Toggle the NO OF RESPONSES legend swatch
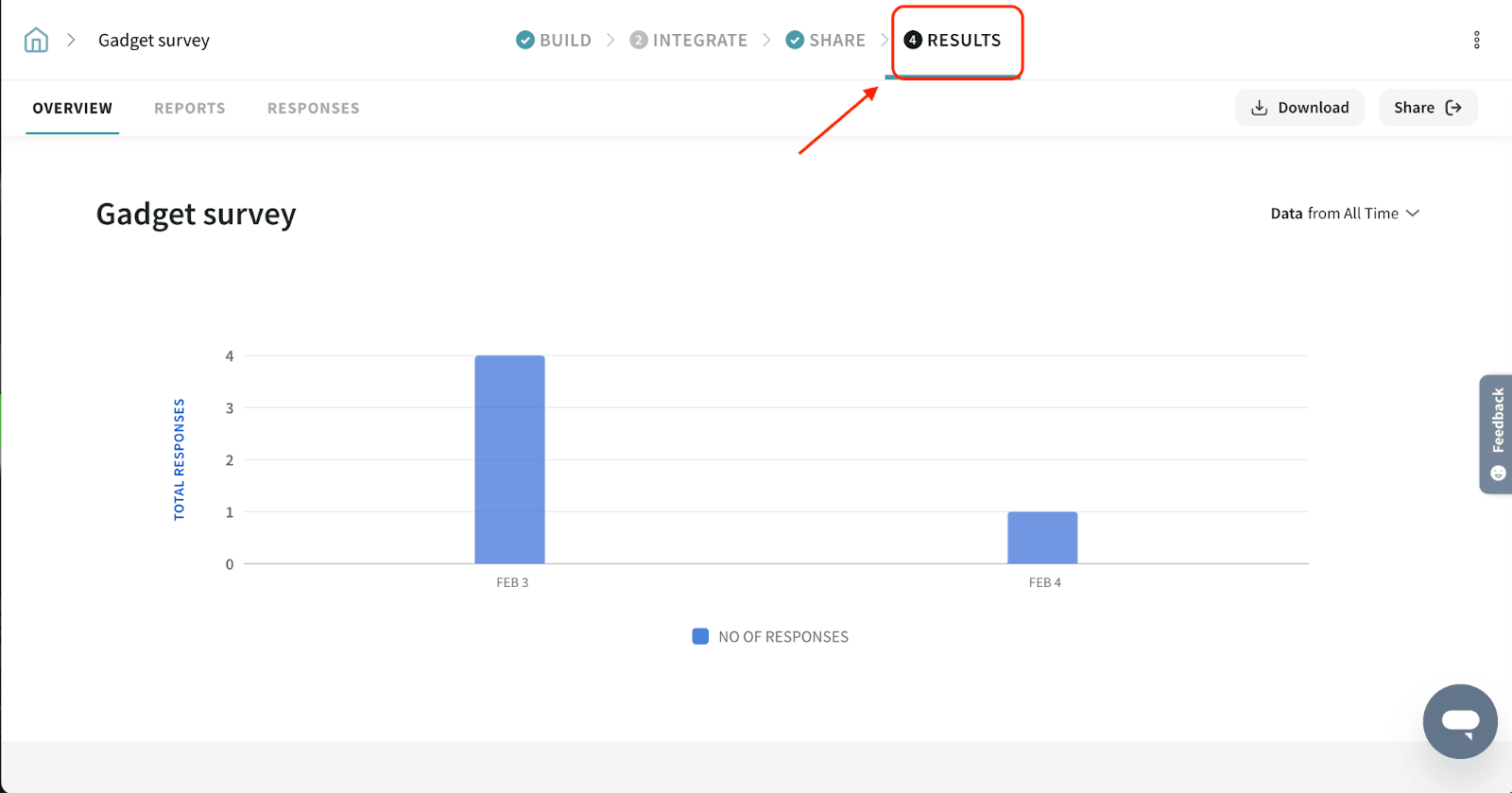The height and width of the screenshot is (793, 1512). pyautogui.click(x=700, y=637)
